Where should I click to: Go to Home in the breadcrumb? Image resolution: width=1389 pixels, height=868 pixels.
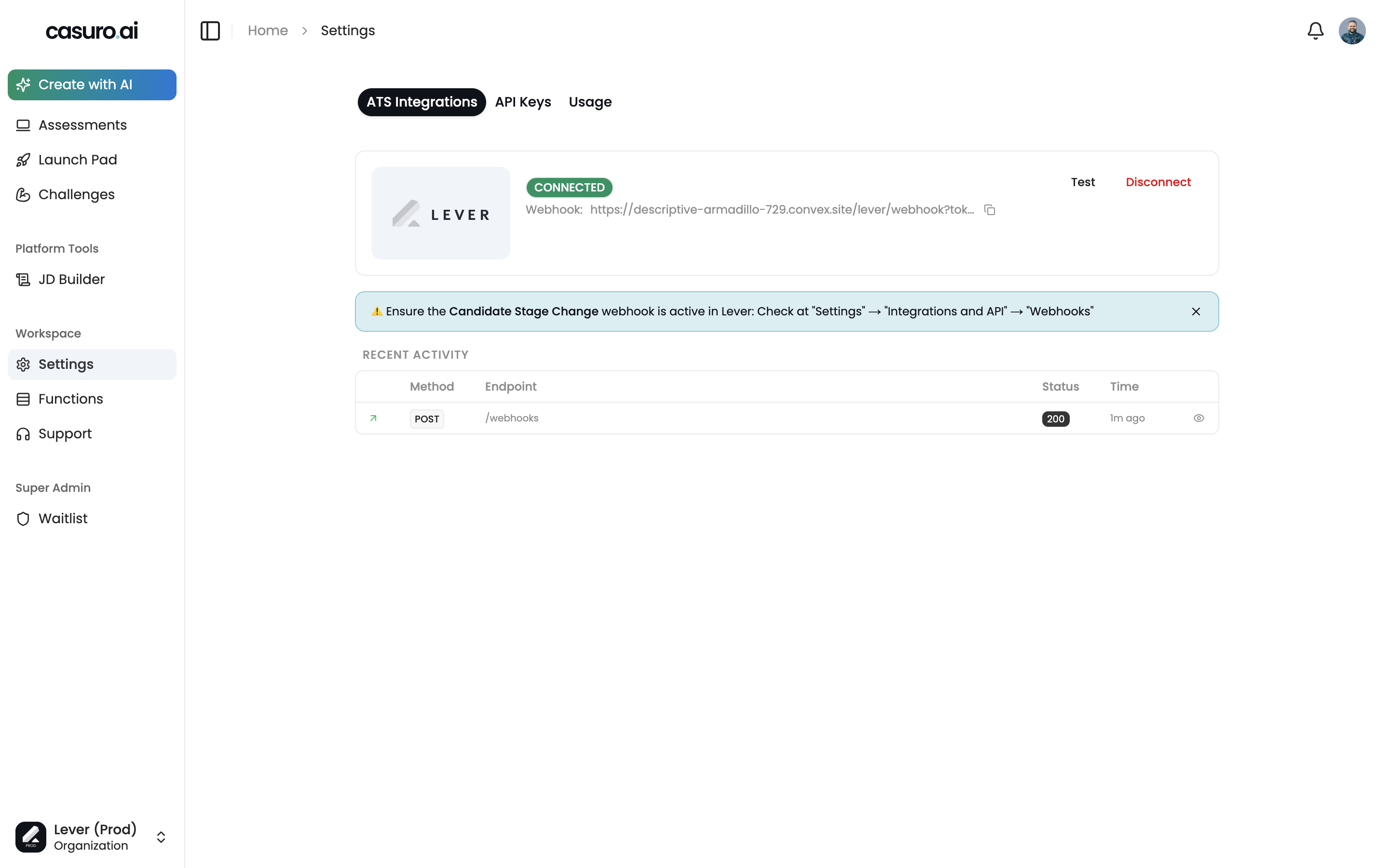(x=268, y=30)
